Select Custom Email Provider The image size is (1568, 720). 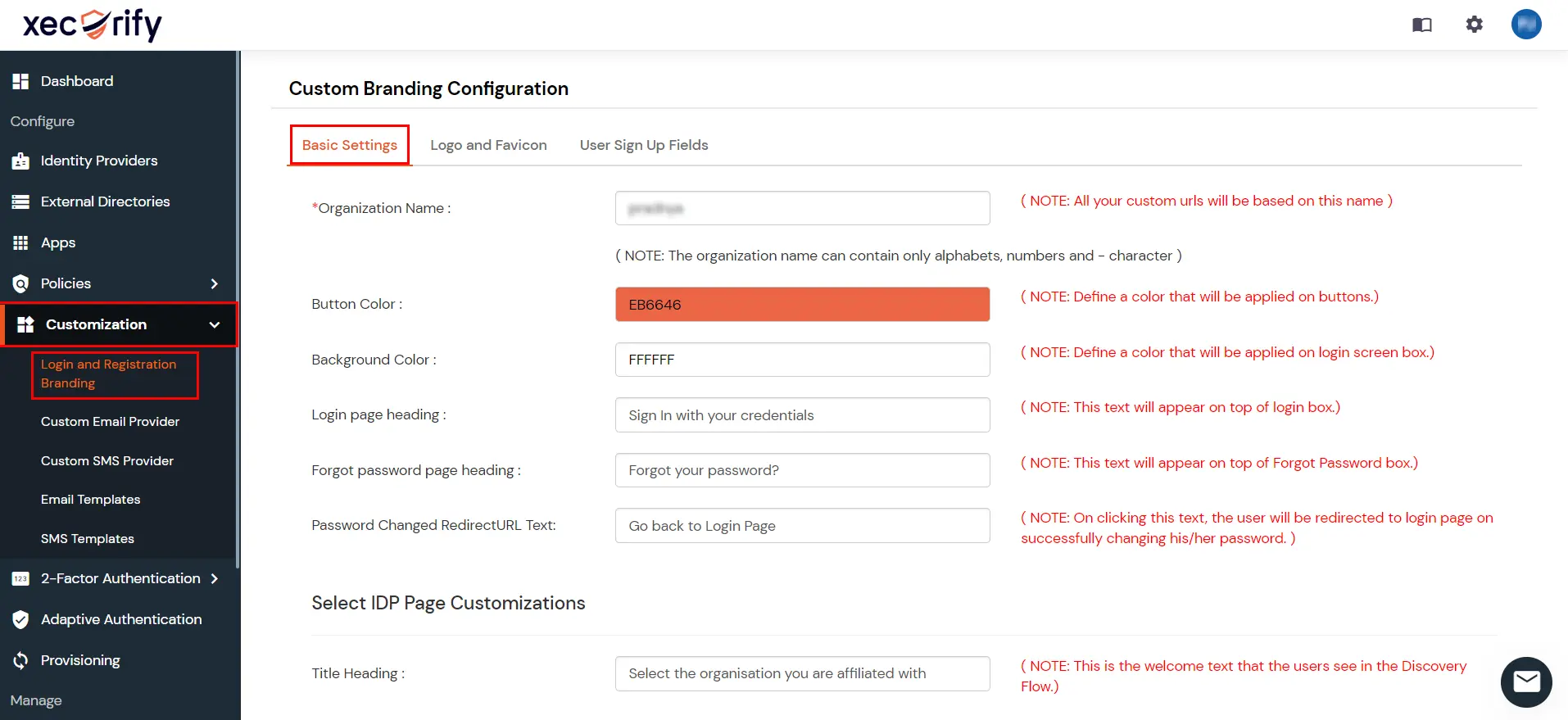click(x=110, y=421)
